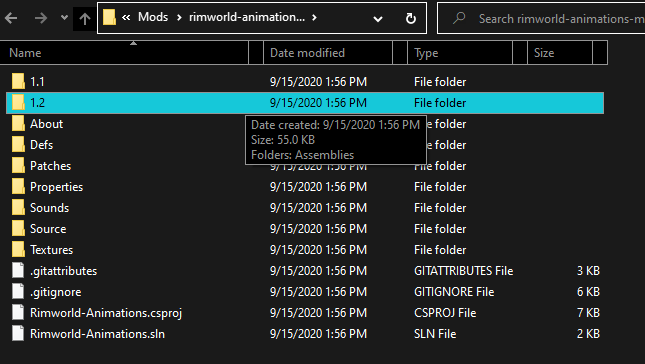This screenshot has width=645, height=364.
Task: Select rimworld-animation breadcrumb segment
Action: point(247,17)
